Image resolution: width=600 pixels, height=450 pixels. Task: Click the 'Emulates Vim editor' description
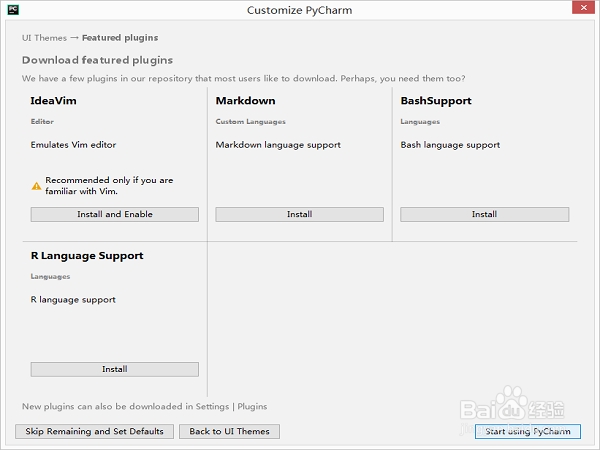coord(73,145)
